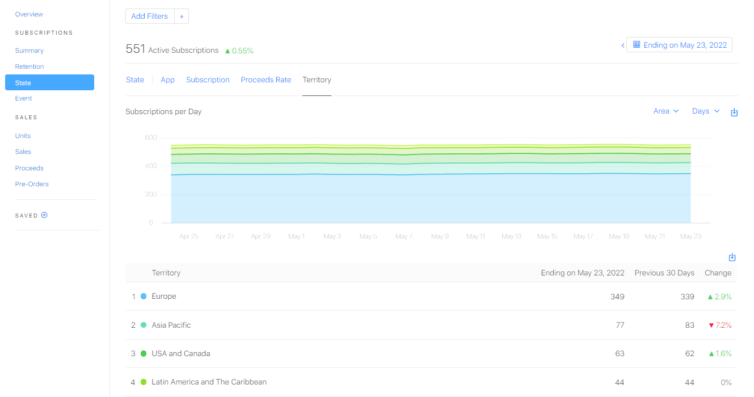This screenshot has width=754, height=397.
Task: Click the Add Filters button
Action: point(150,16)
